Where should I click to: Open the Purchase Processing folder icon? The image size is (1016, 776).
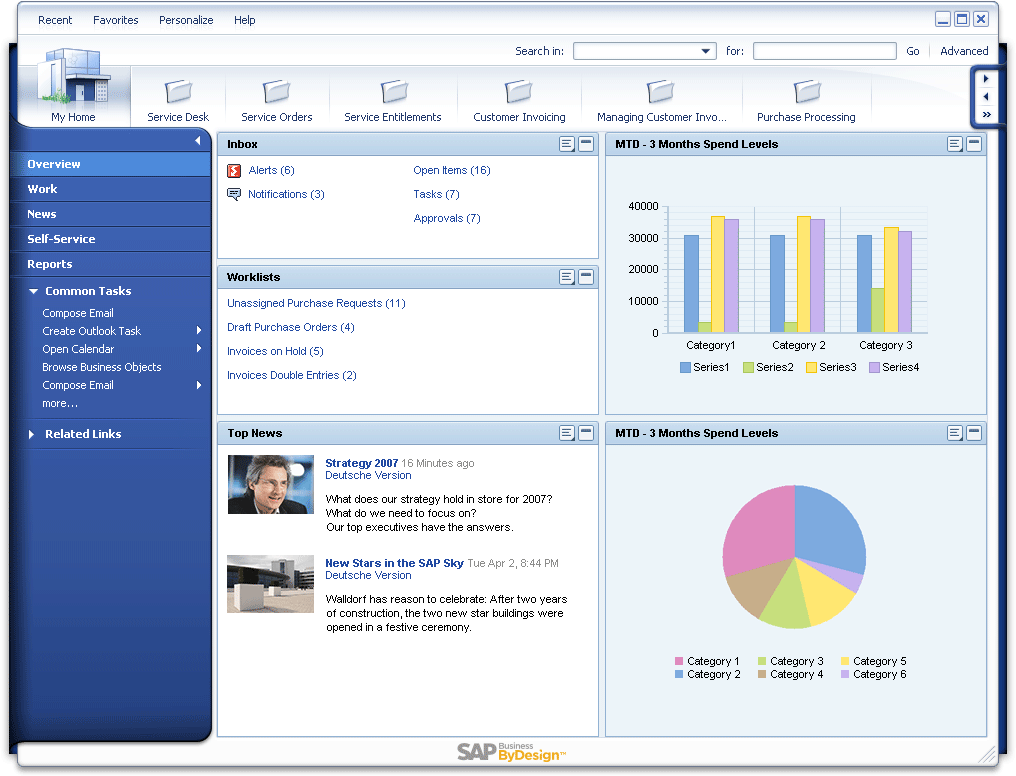point(807,91)
